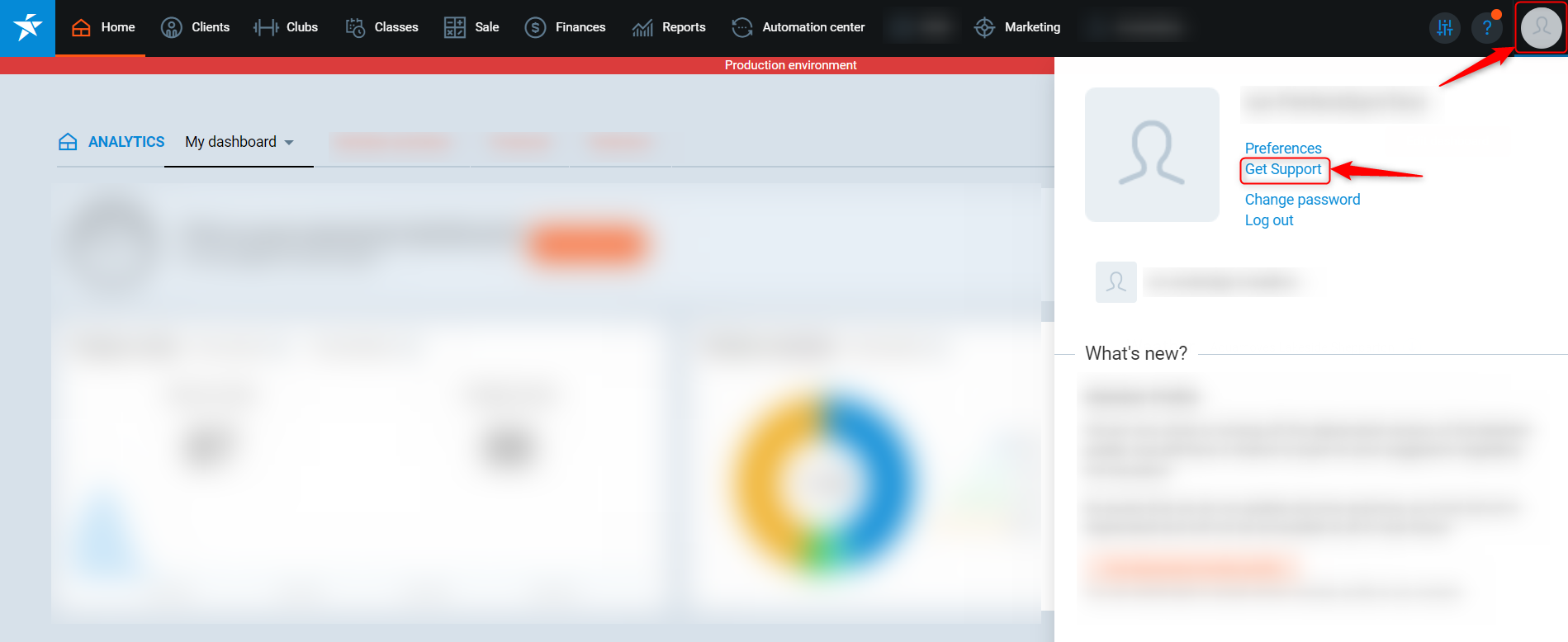
Task: Click the Get Support link
Action: coord(1282,169)
